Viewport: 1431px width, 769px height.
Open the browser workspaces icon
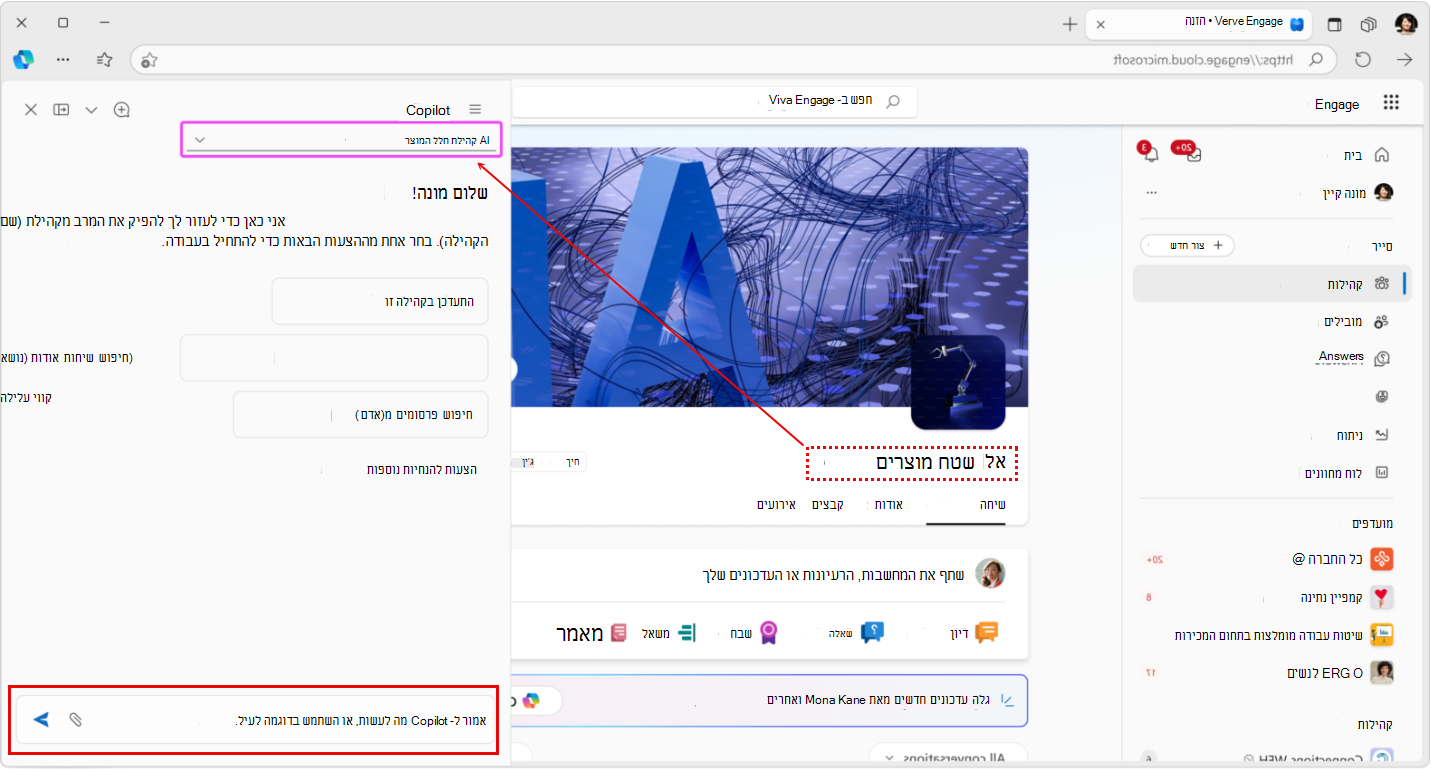(x=1369, y=23)
